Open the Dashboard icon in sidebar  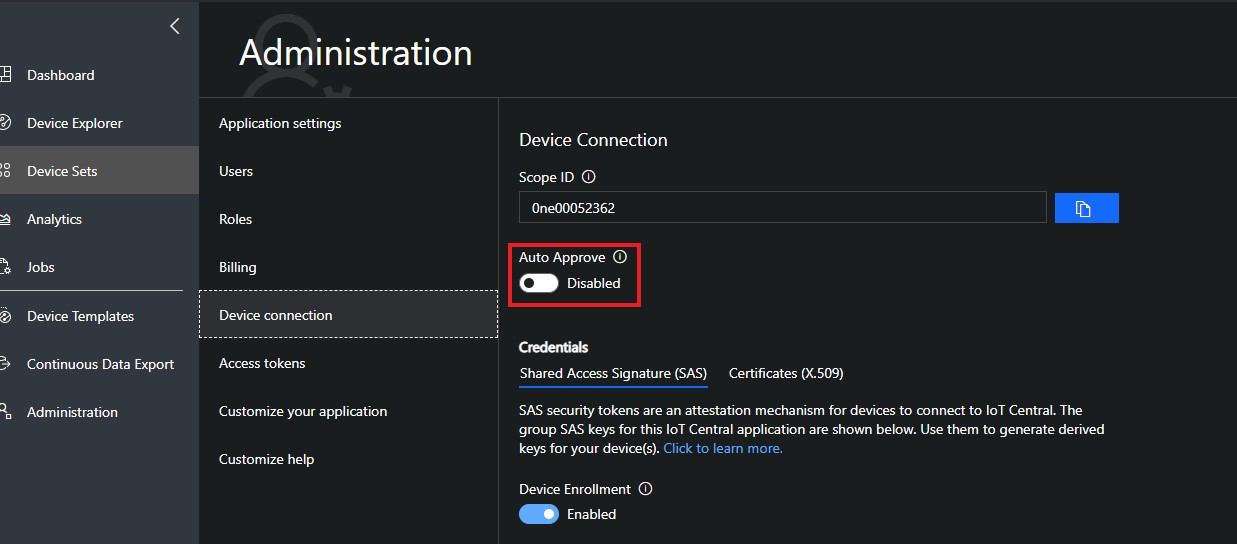5,75
